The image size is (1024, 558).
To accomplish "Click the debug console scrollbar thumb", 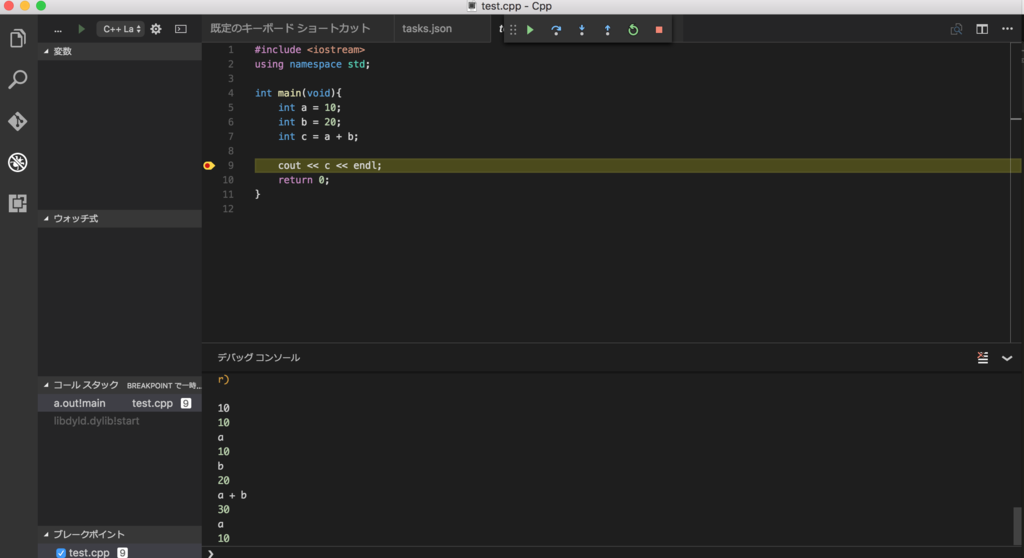I will click(1017, 524).
